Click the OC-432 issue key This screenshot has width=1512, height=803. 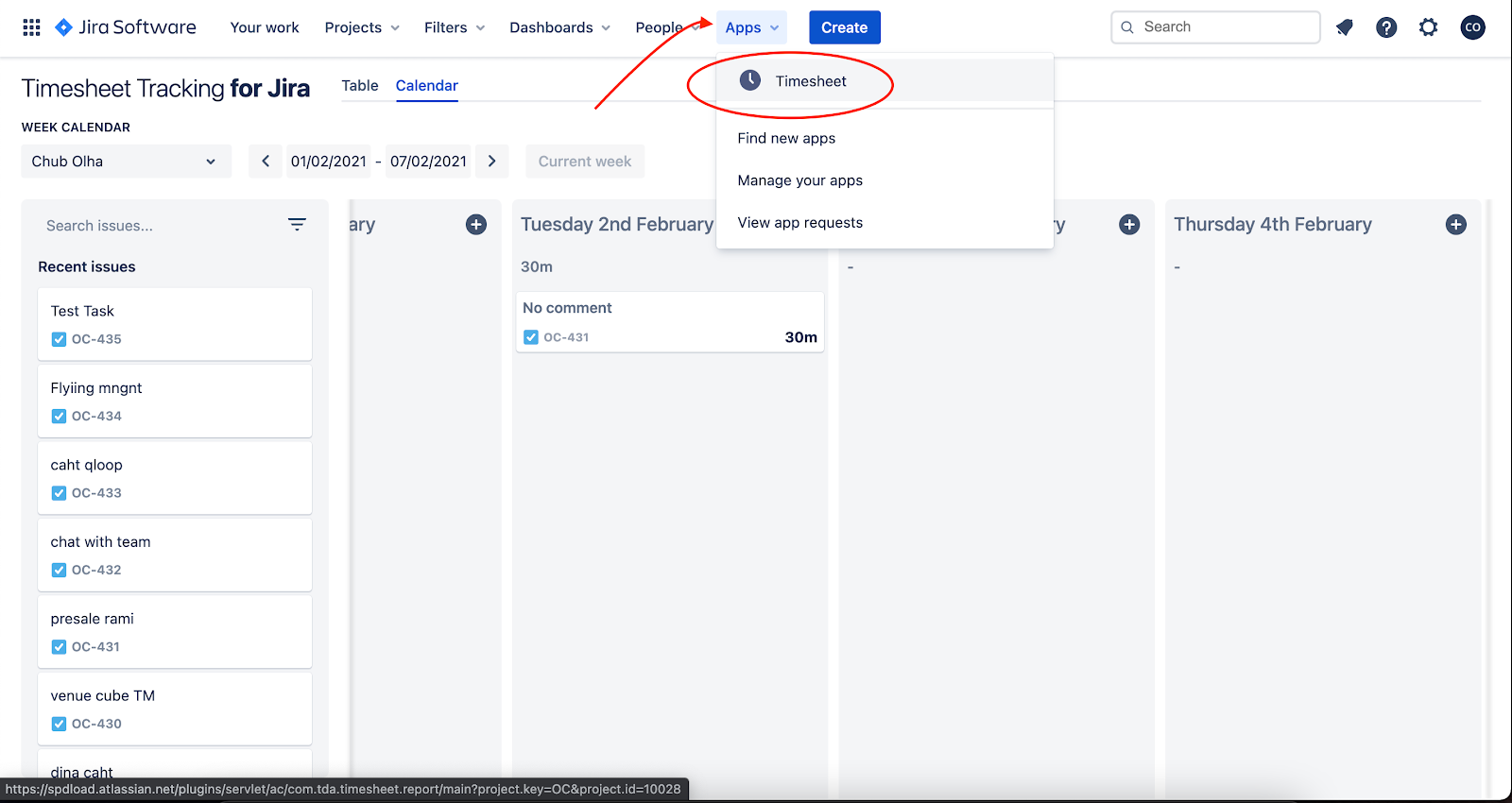[x=96, y=570]
